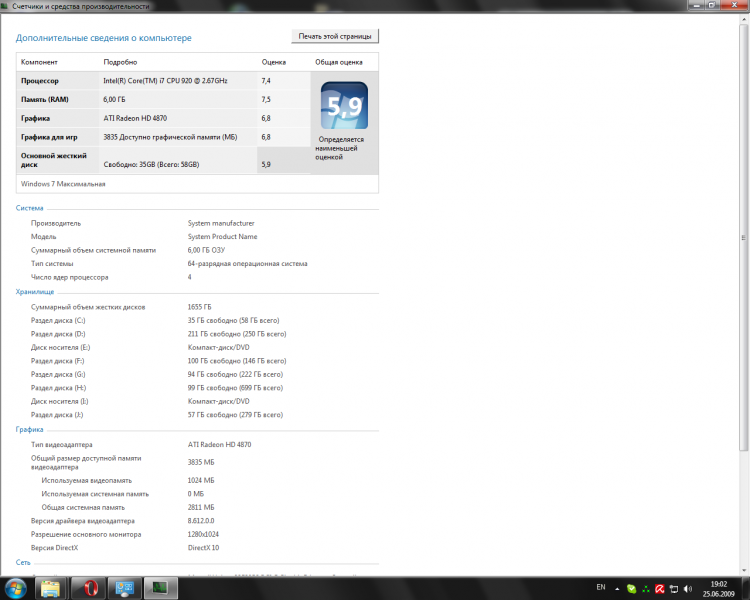
Task: Click '3835 Доступно графической памяти (МБ)'
Action: [170, 137]
